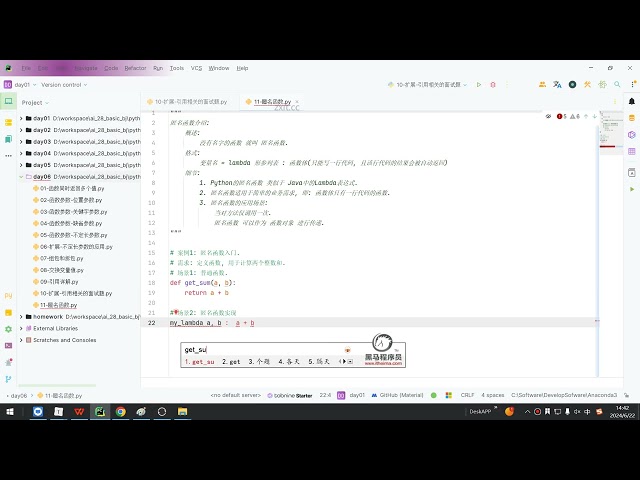The image size is (640, 480).
Task: Open the SciView grid tool window
Action: pos(632,151)
